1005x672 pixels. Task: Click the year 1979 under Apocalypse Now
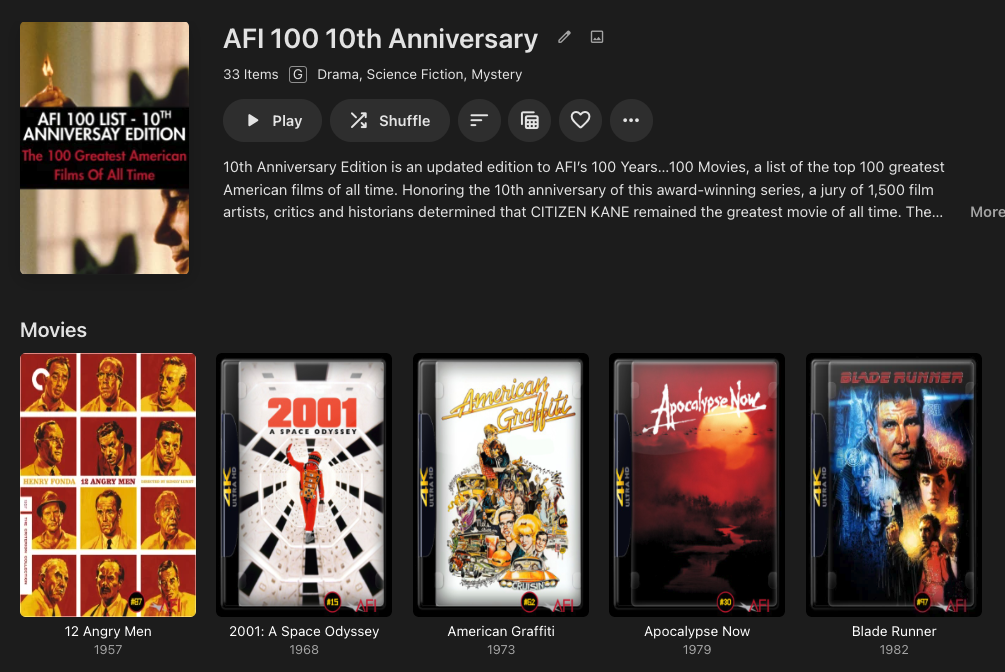coord(697,650)
